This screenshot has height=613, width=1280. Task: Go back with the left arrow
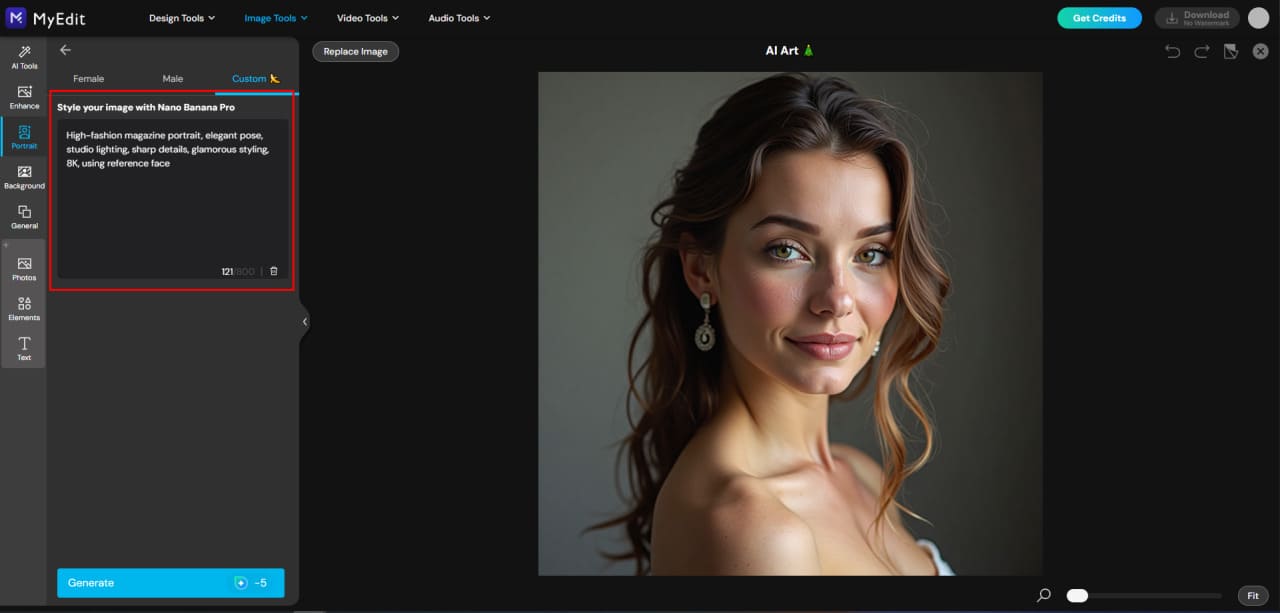tap(66, 50)
